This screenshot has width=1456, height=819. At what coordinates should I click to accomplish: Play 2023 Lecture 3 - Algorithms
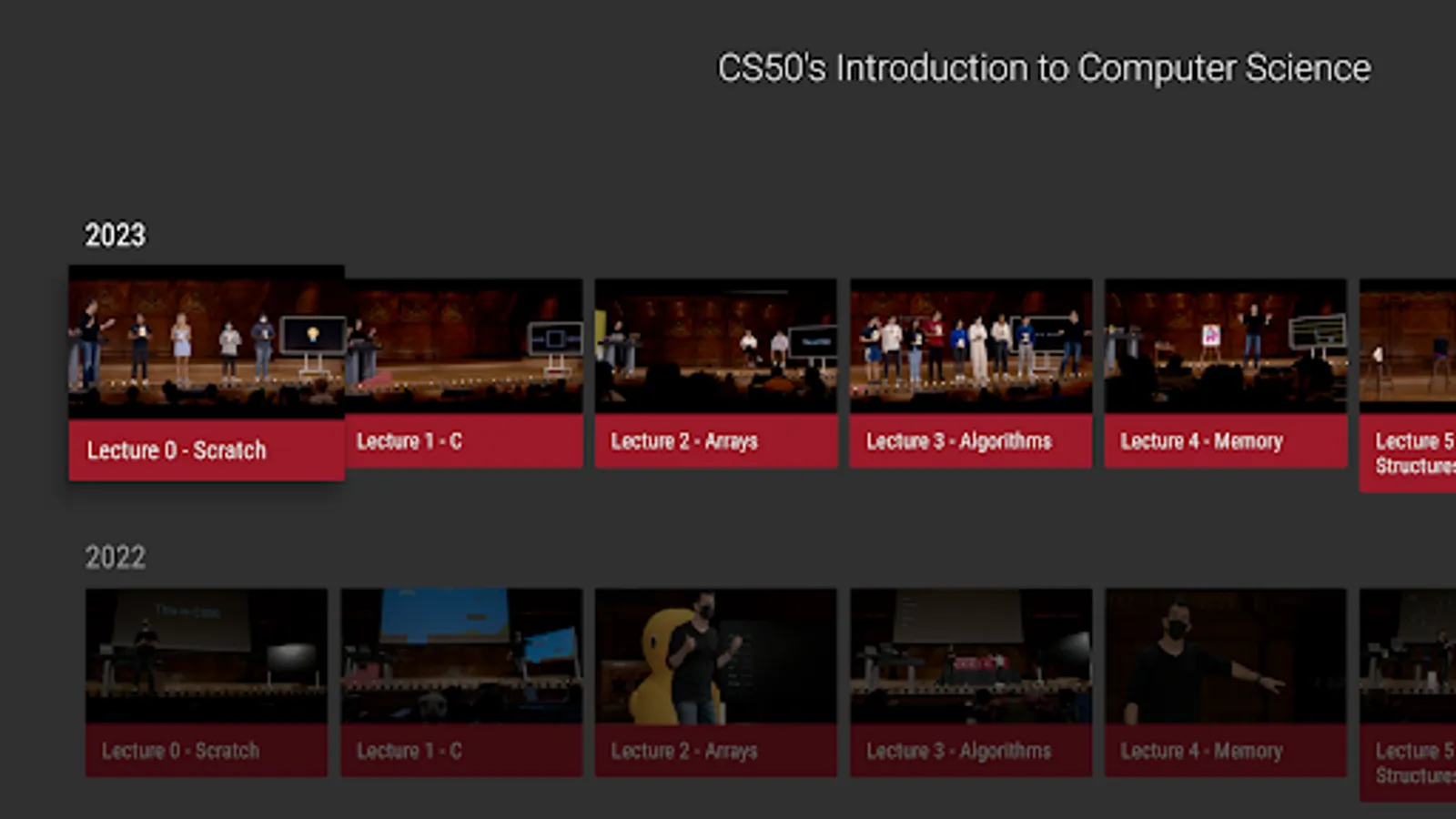pyautogui.click(x=971, y=373)
